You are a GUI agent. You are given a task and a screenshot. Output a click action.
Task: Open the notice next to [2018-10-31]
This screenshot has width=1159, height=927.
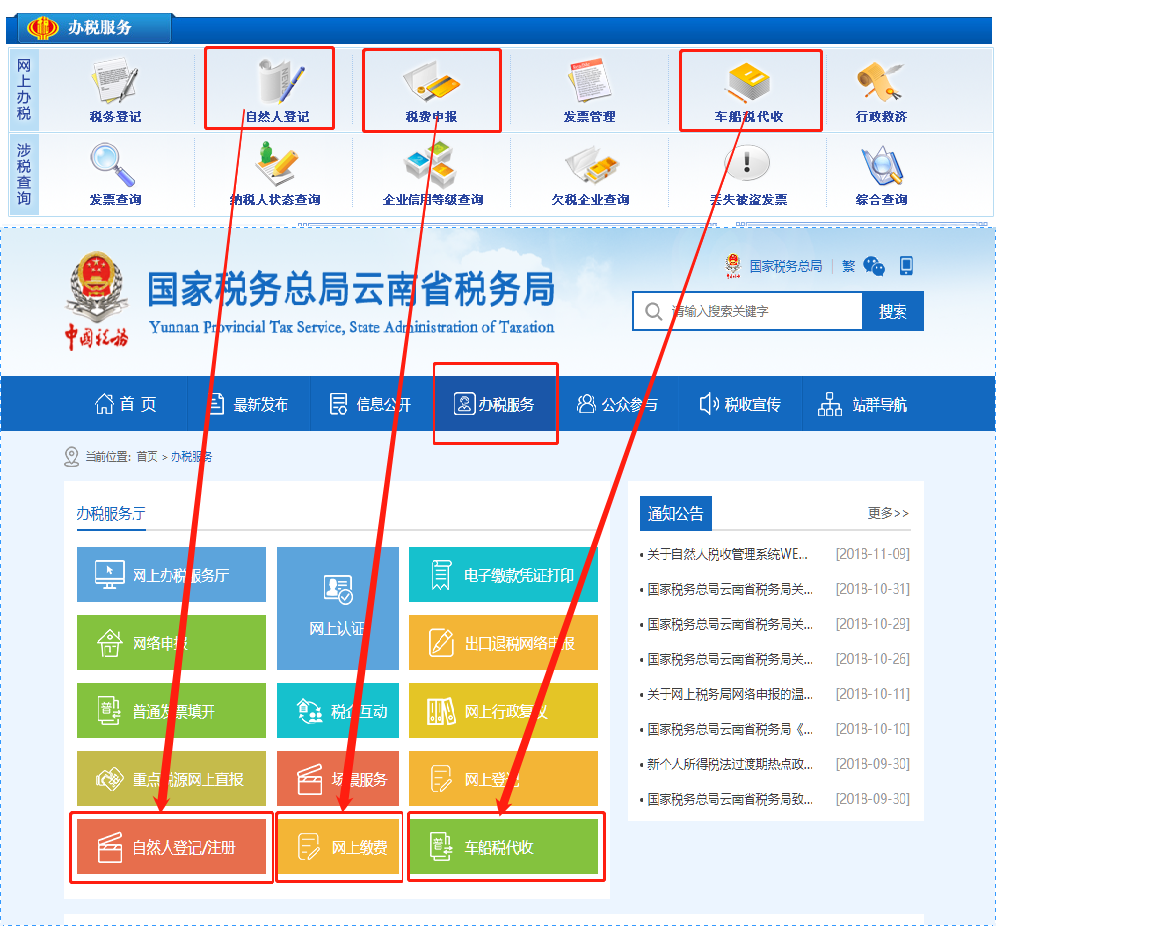coord(730,589)
